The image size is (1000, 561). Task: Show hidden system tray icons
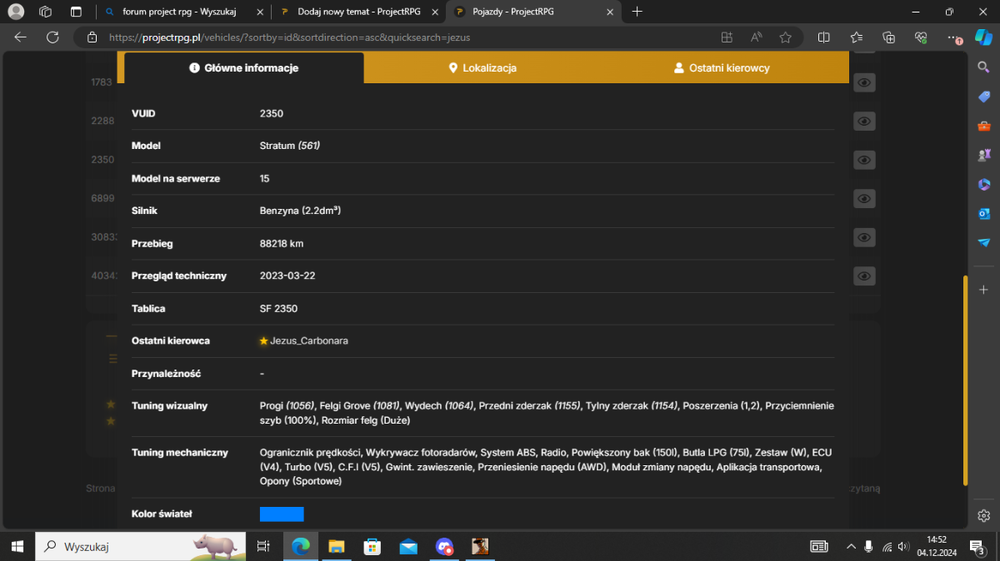click(851, 546)
